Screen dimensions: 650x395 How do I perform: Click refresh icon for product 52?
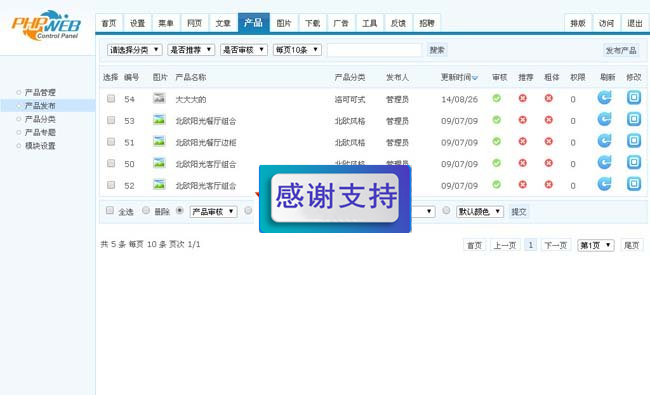click(x=604, y=184)
